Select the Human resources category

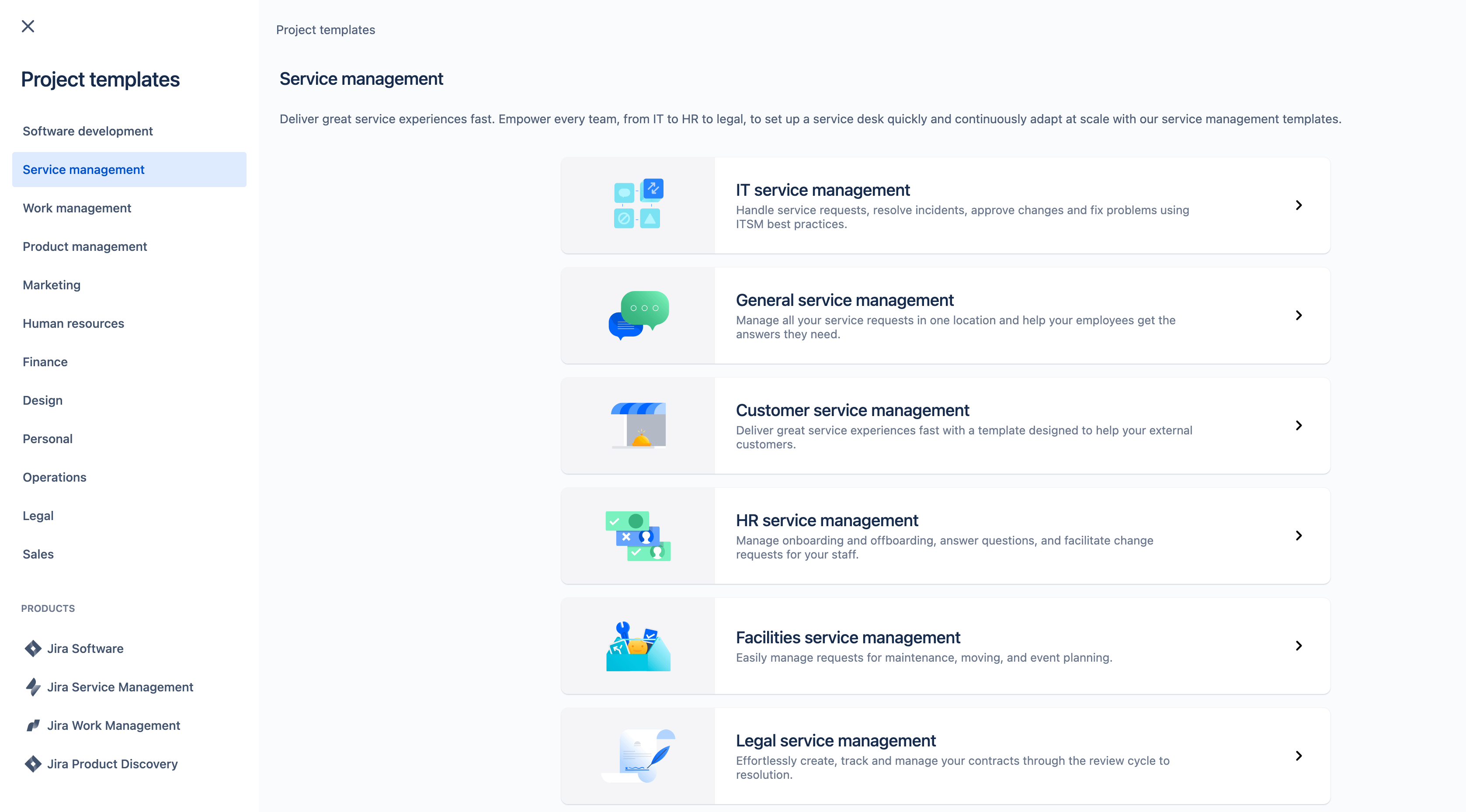point(73,323)
